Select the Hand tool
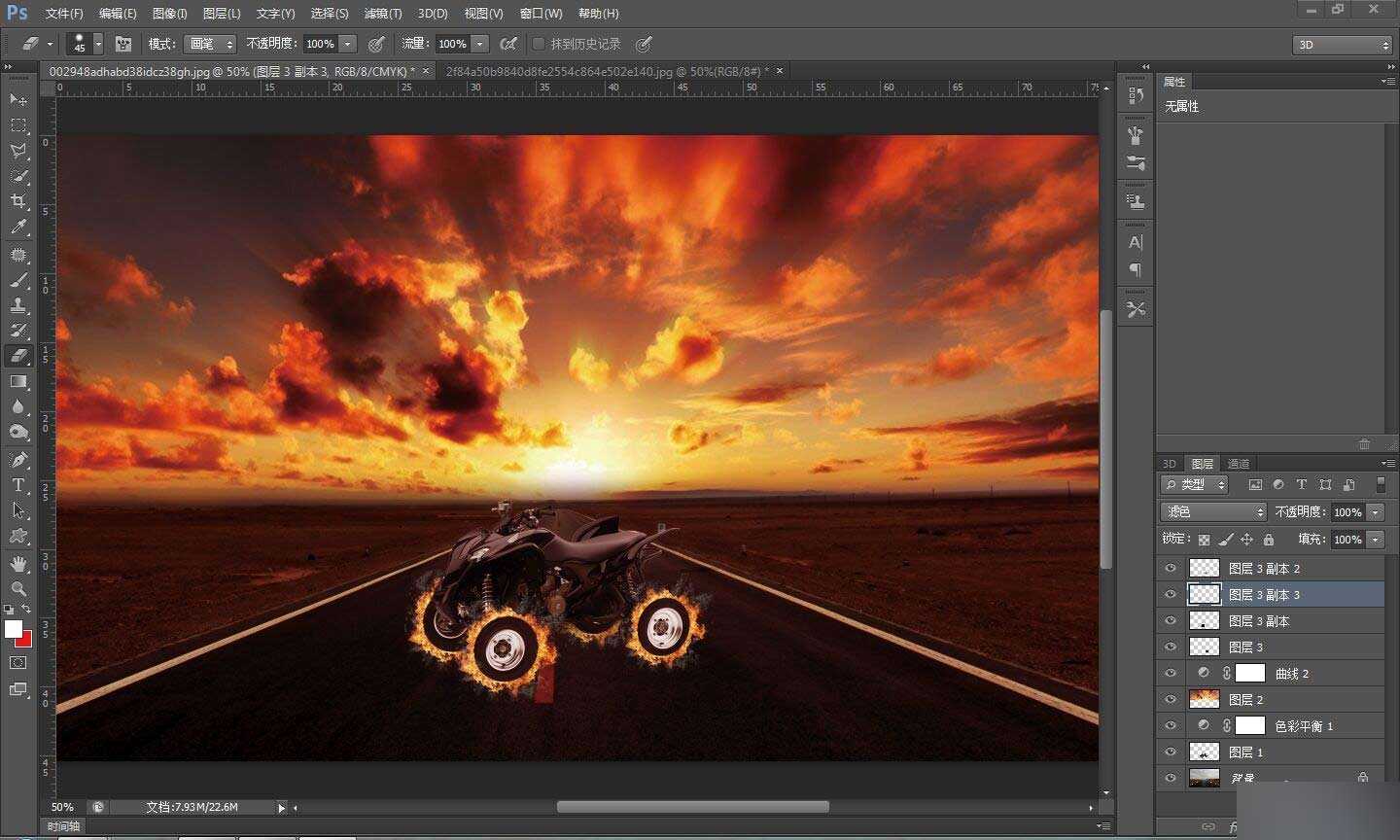This screenshot has width=1400, height=840. [18, 564]
